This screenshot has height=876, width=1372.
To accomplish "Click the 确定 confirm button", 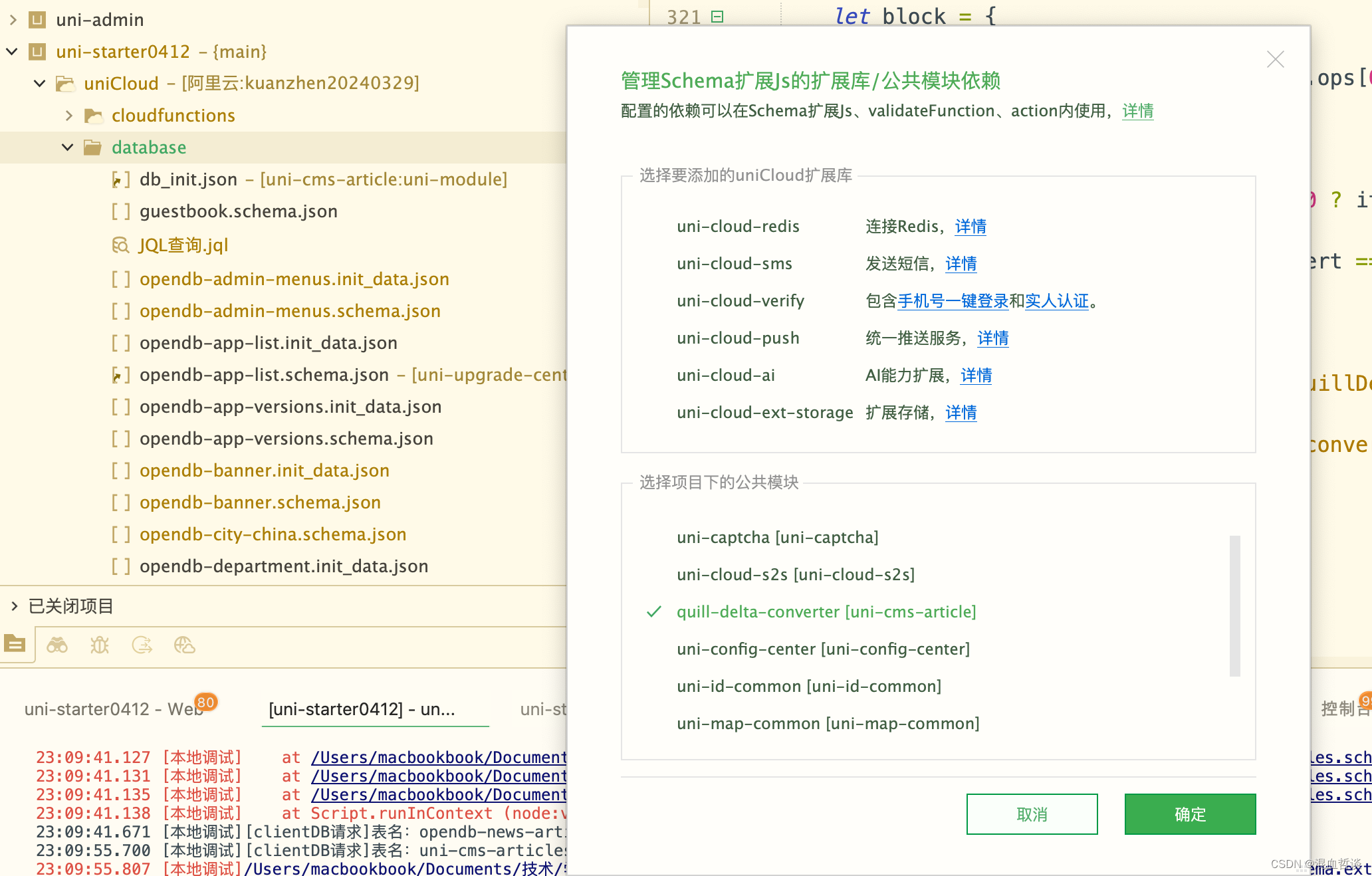I will pyautogui.click(x=1189, y=814).
